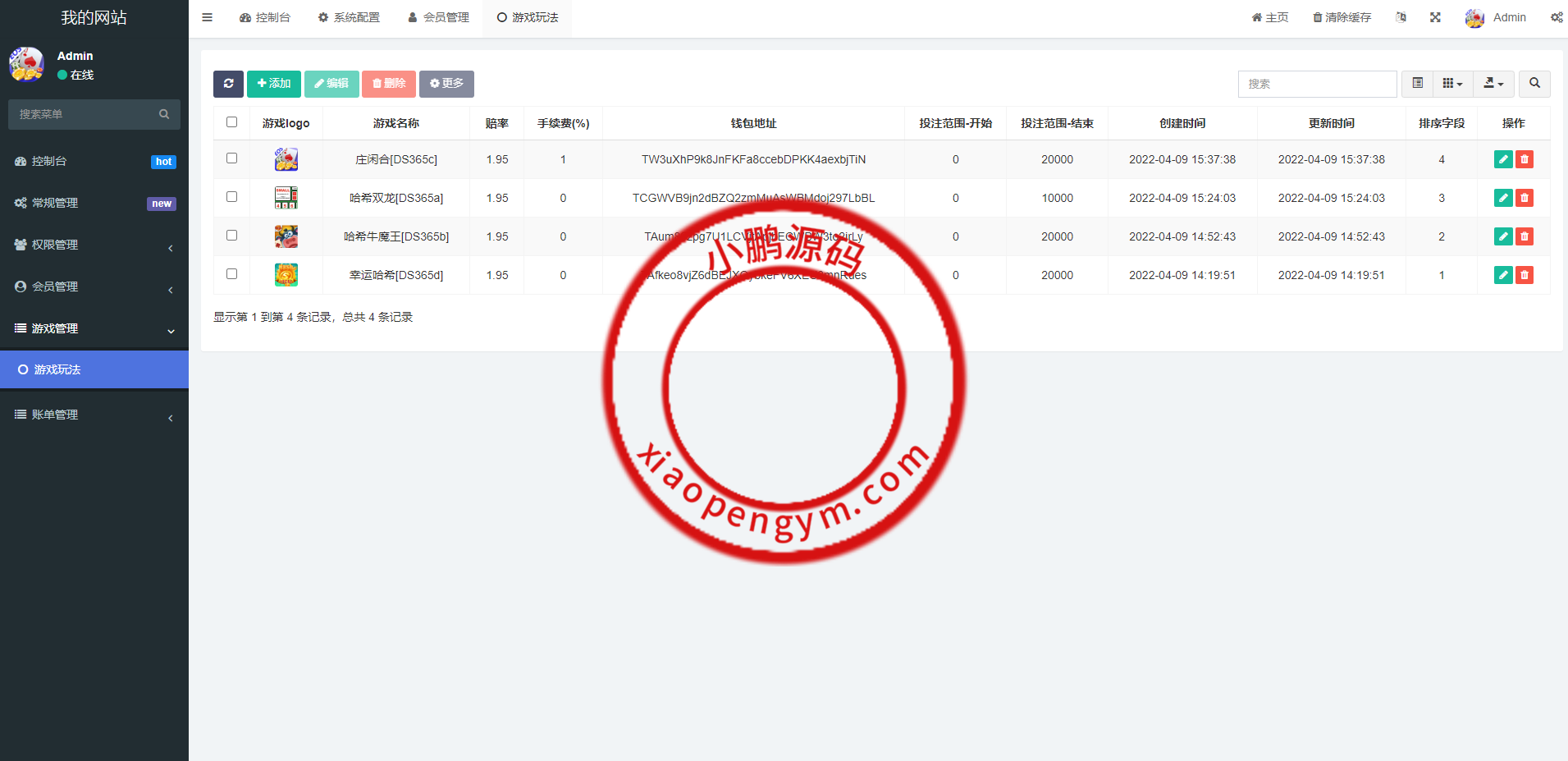Click the 清除缓存 link
1568x761 pixels.
click(1342, 17)
